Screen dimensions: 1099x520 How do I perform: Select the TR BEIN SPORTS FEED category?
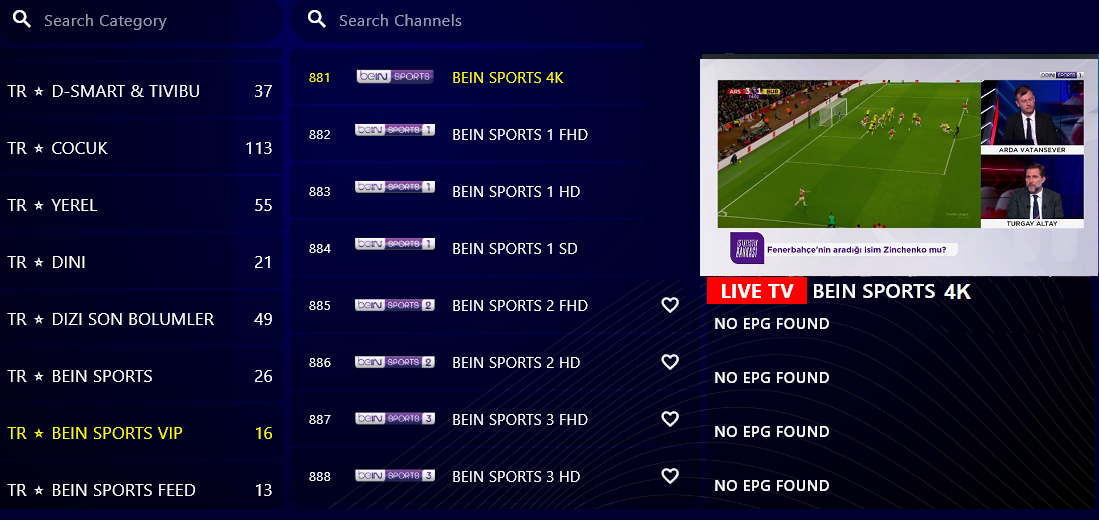[142, 490]
